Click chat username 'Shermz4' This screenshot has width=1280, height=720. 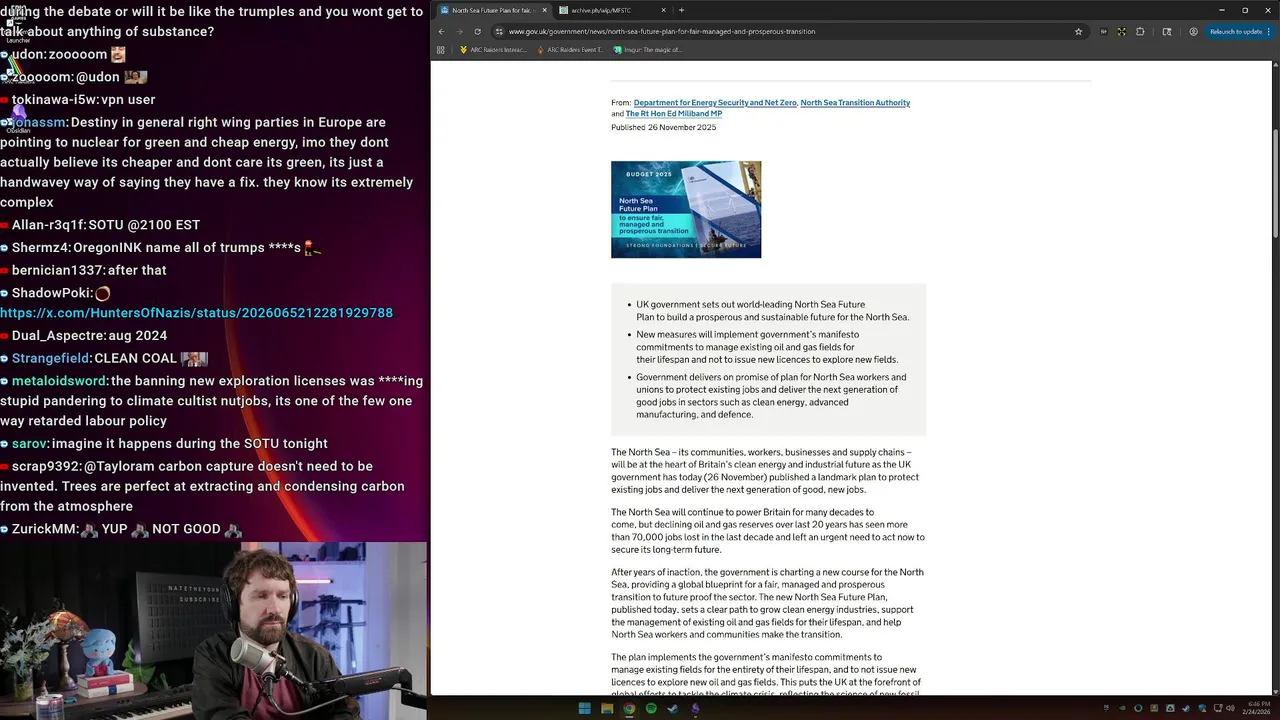40,248
